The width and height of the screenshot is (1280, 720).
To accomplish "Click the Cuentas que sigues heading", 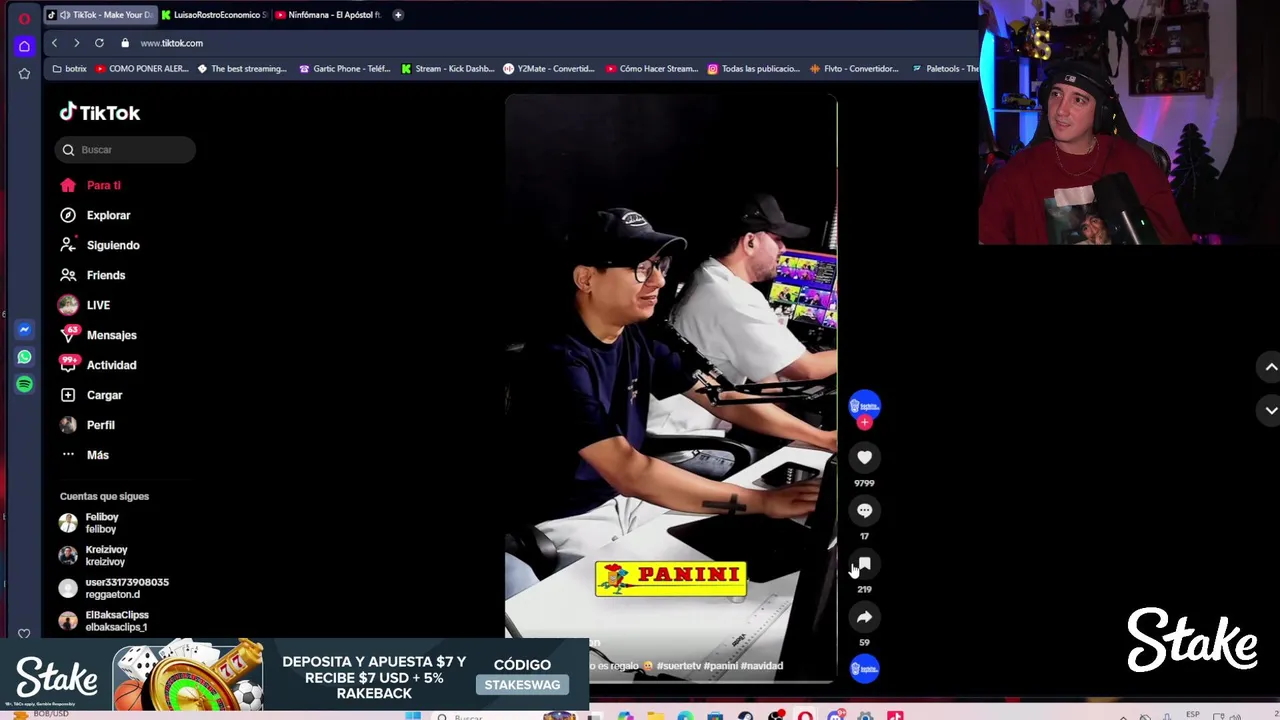I will pyautogui.click(x=104, y=496).
